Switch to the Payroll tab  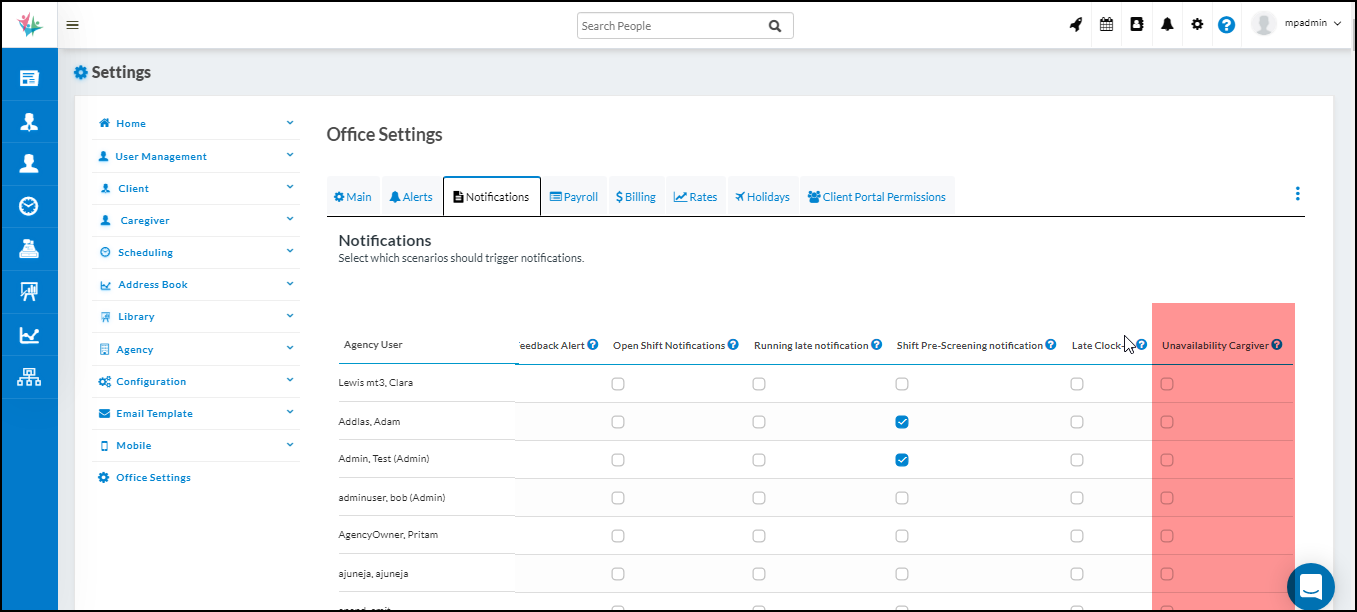[x=573, y=195]
